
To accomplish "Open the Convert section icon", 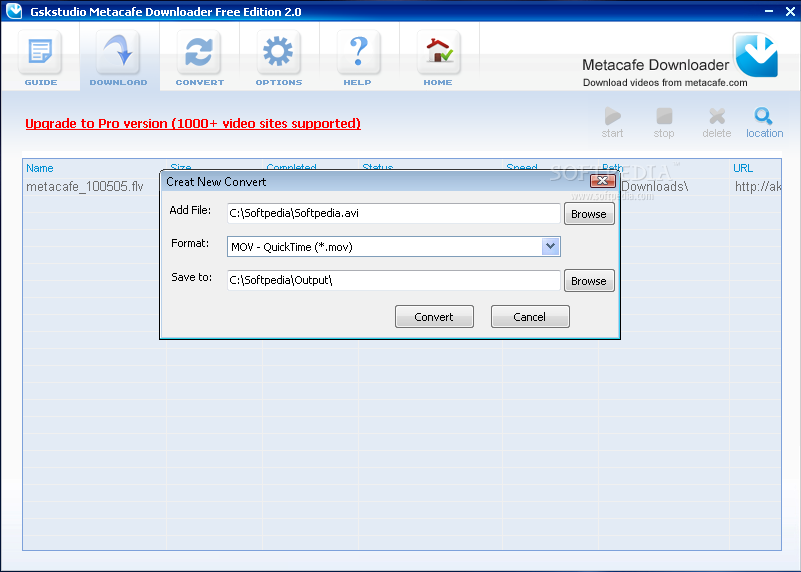I will [199, 53].
